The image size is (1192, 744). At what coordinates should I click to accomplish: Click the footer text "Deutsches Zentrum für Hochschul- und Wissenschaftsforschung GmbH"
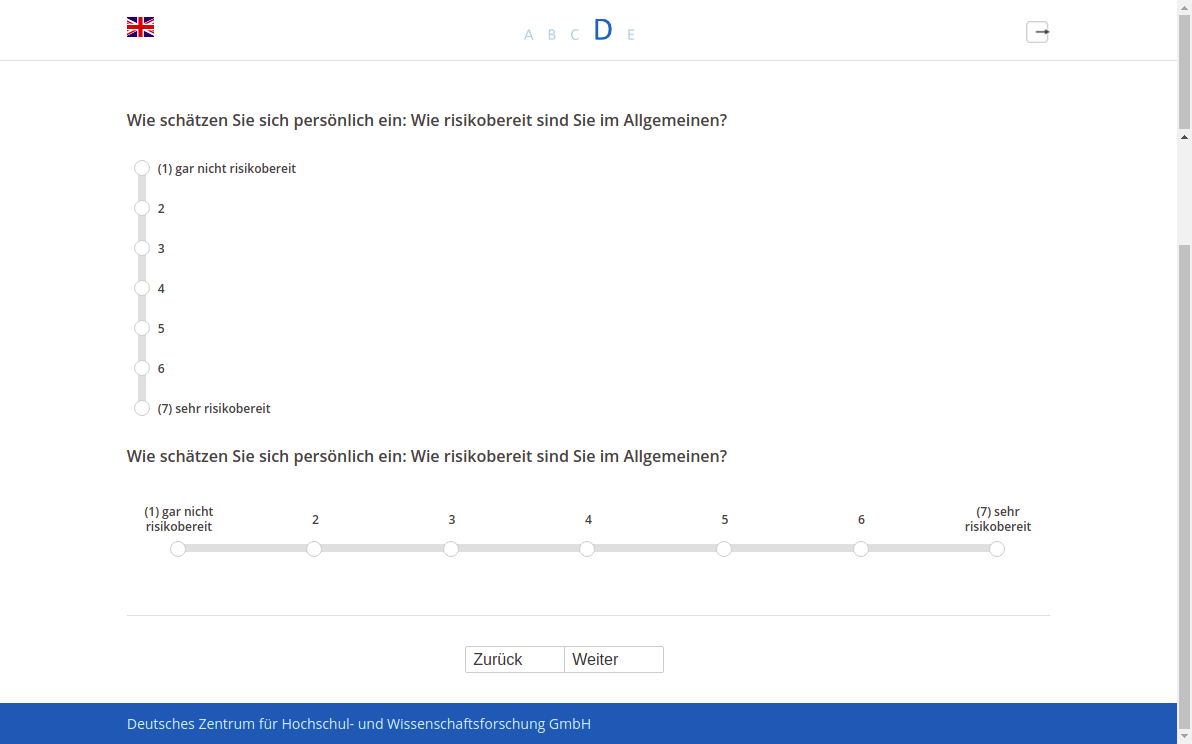[359, 724]
